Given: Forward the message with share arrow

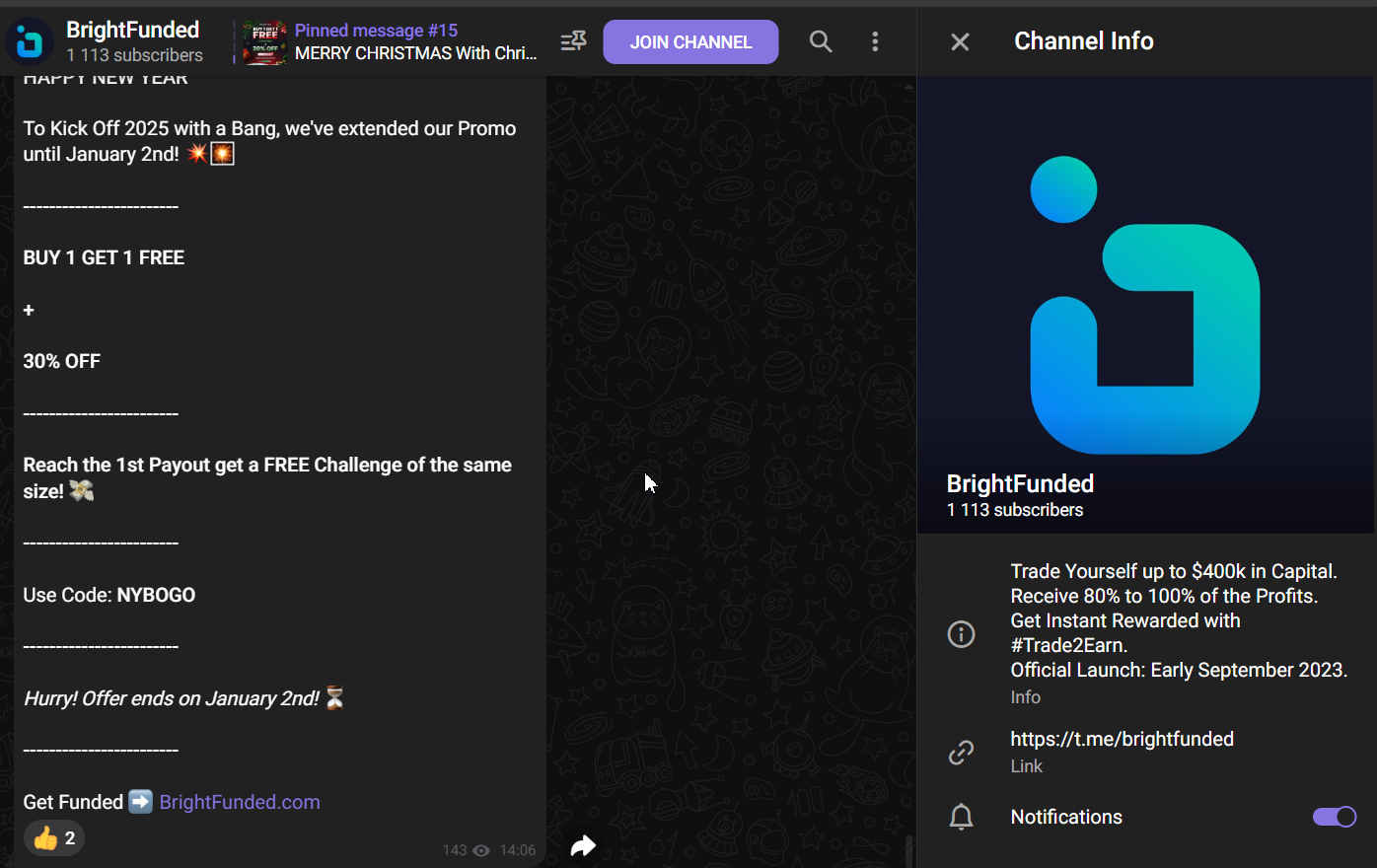Looking at the screenshot, I should 583,845.
